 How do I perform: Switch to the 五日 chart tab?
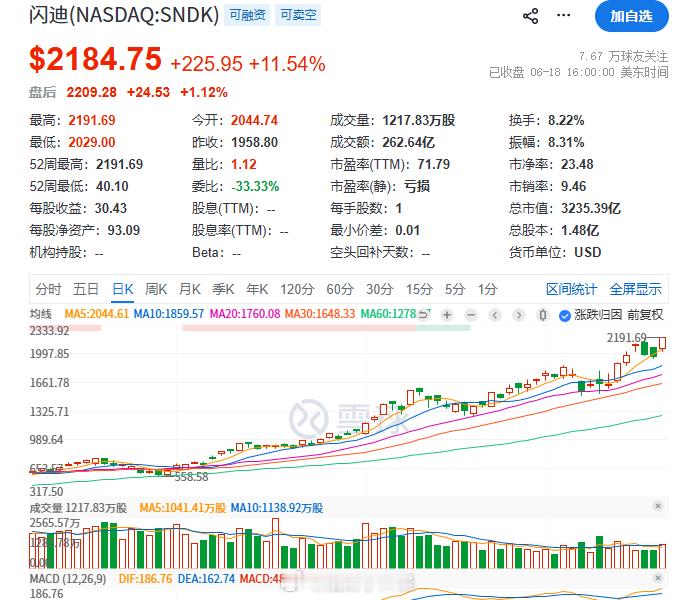pyautogui.click(x=86, y=289)
